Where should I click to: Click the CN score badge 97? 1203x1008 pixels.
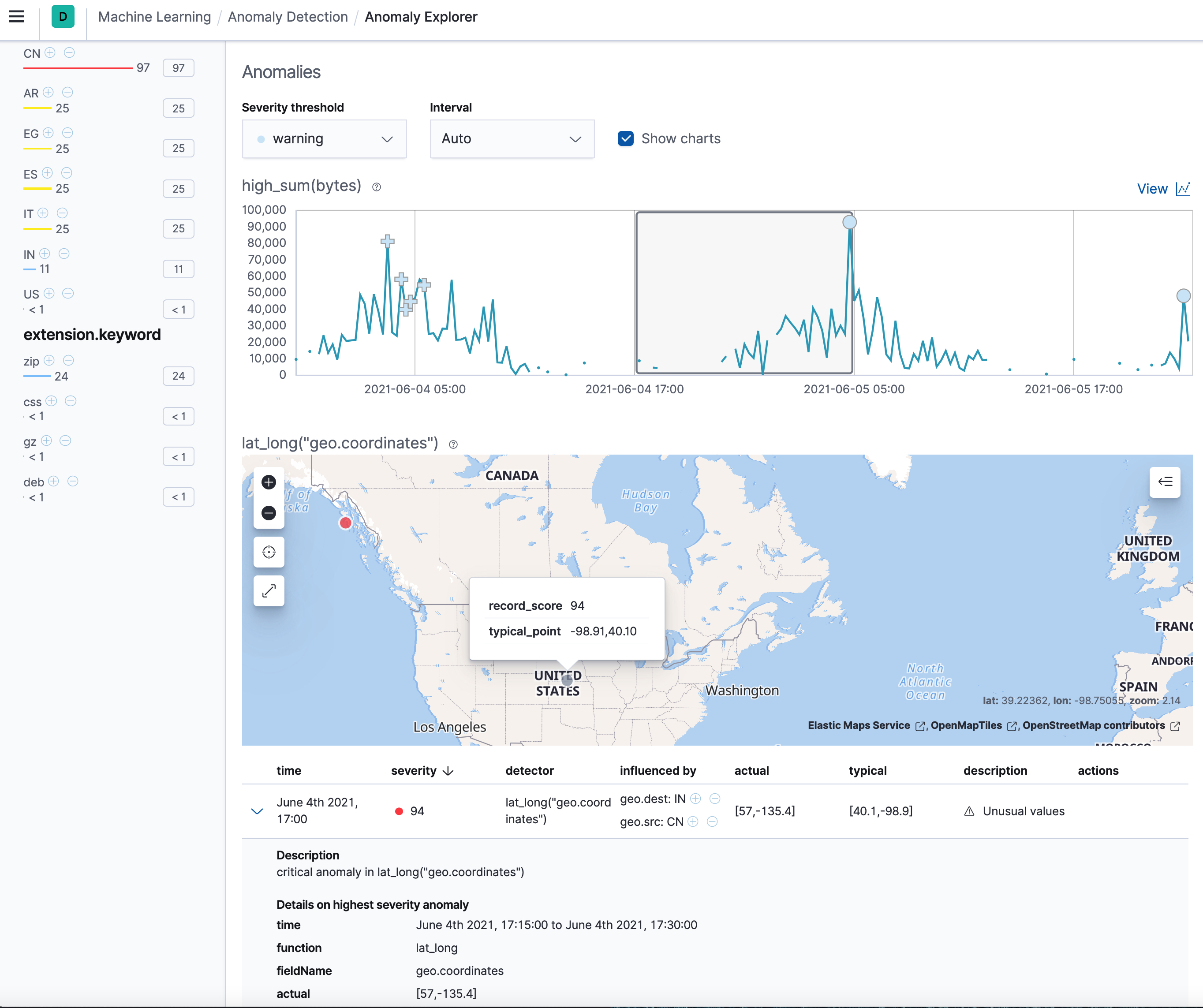(178, 67)
